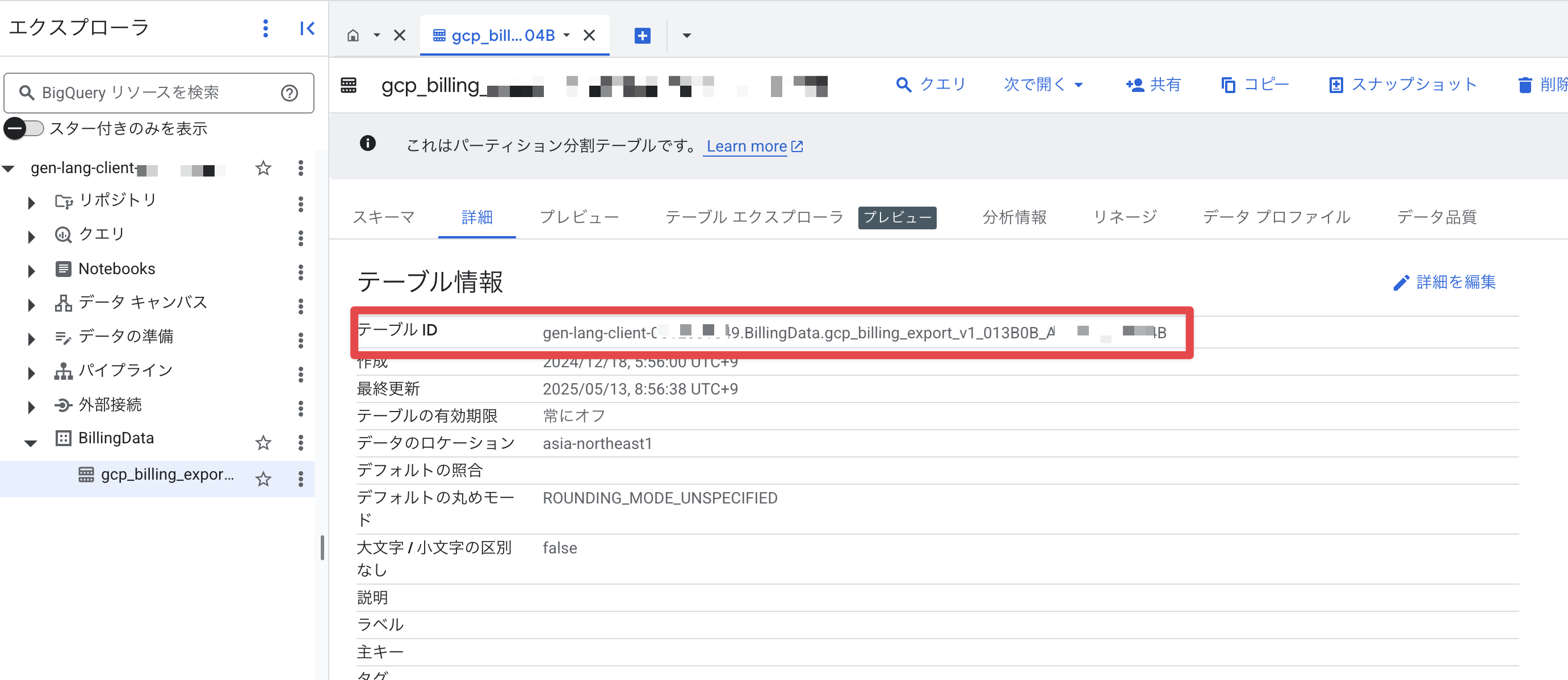The height and width of the screenshot is (680, 1568).
Task: Click the Copy toolbar button
Action: click(x=1255, y=85)
